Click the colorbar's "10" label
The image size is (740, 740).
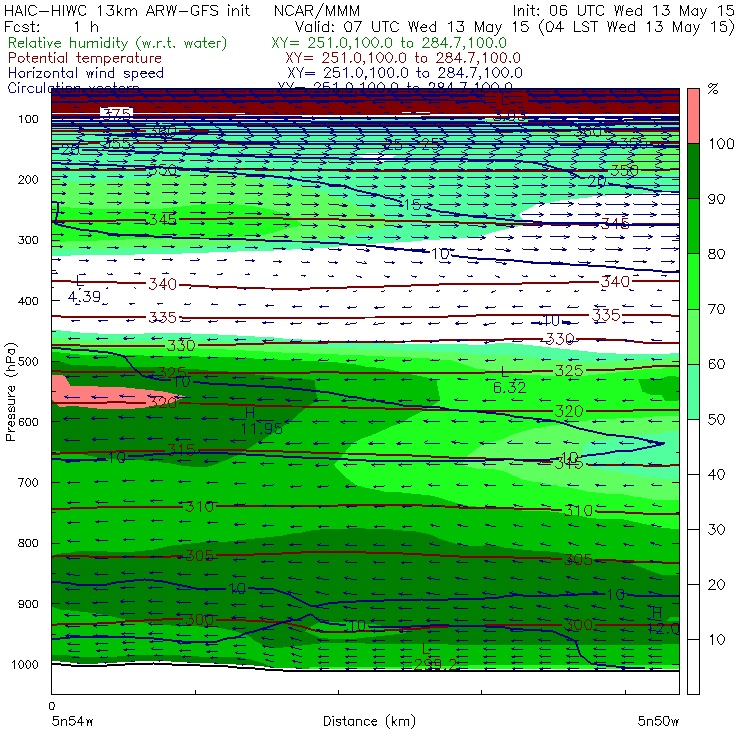point(716,639)
